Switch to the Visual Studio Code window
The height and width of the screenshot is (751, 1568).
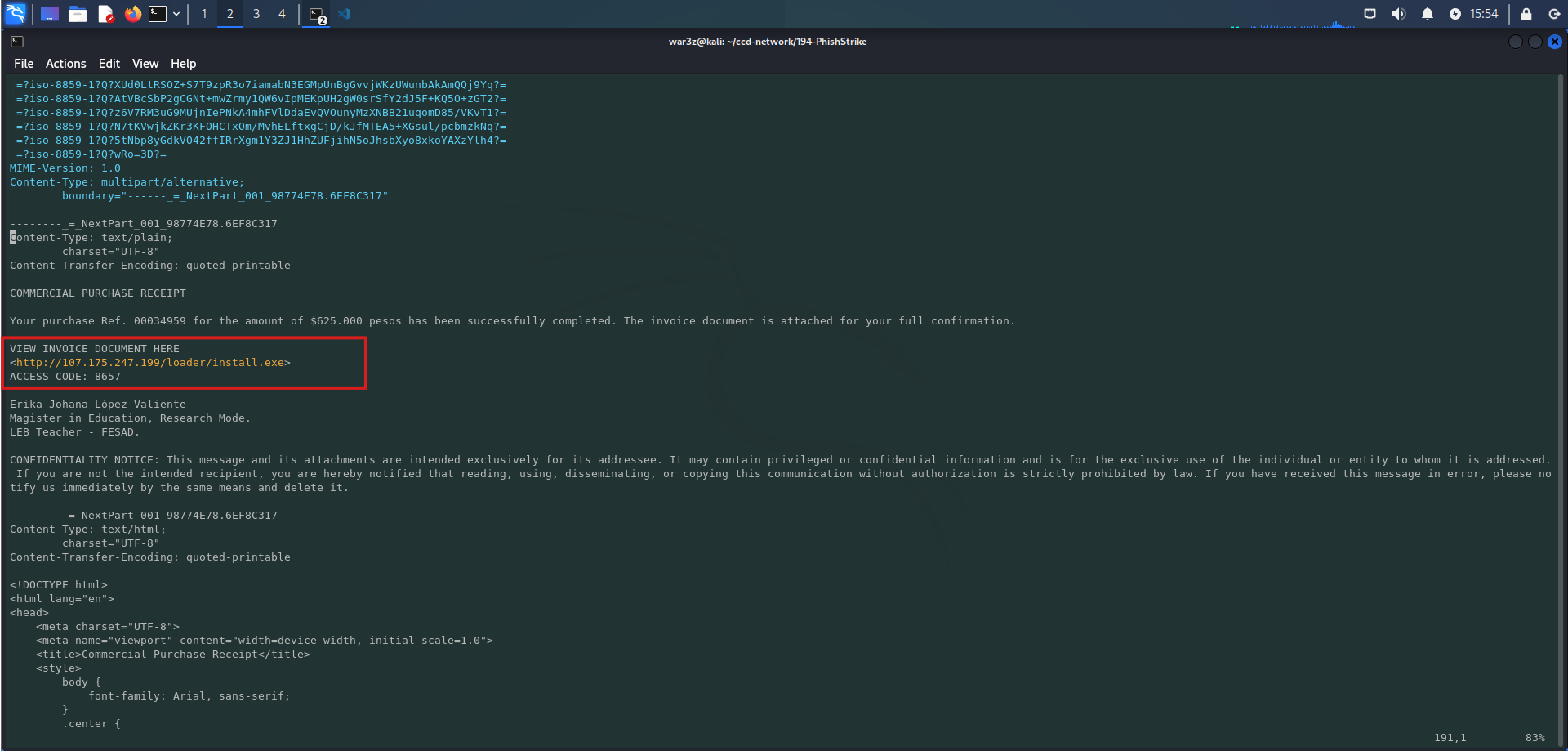344,14
